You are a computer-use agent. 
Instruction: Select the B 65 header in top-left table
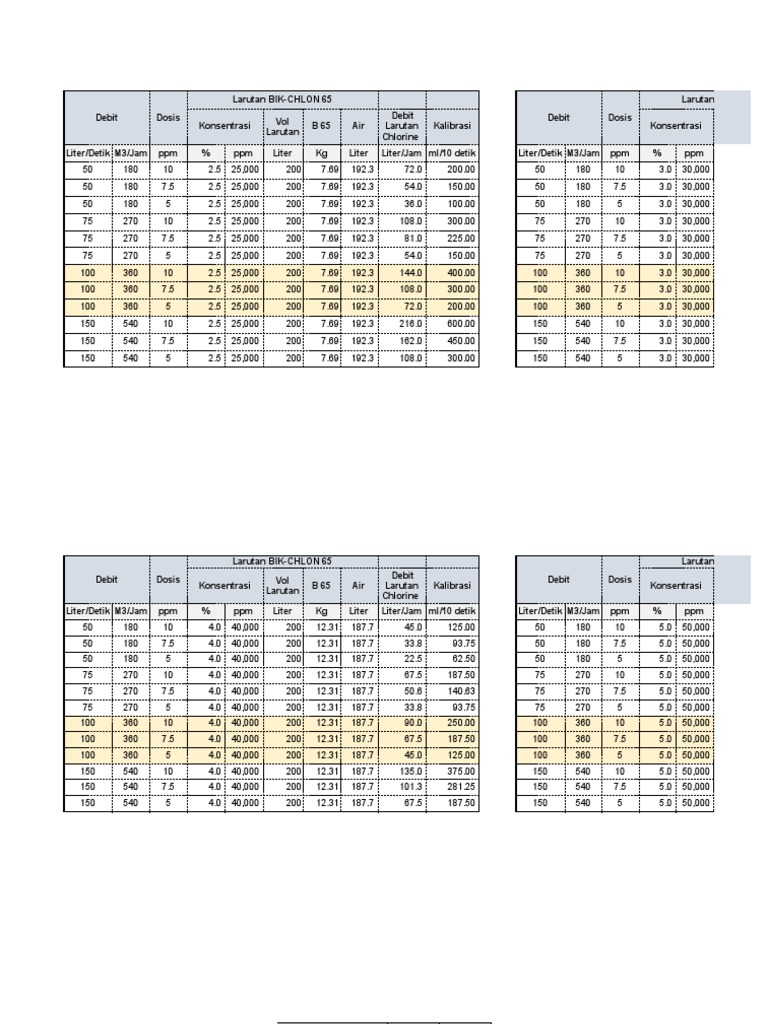click(321, 126)
